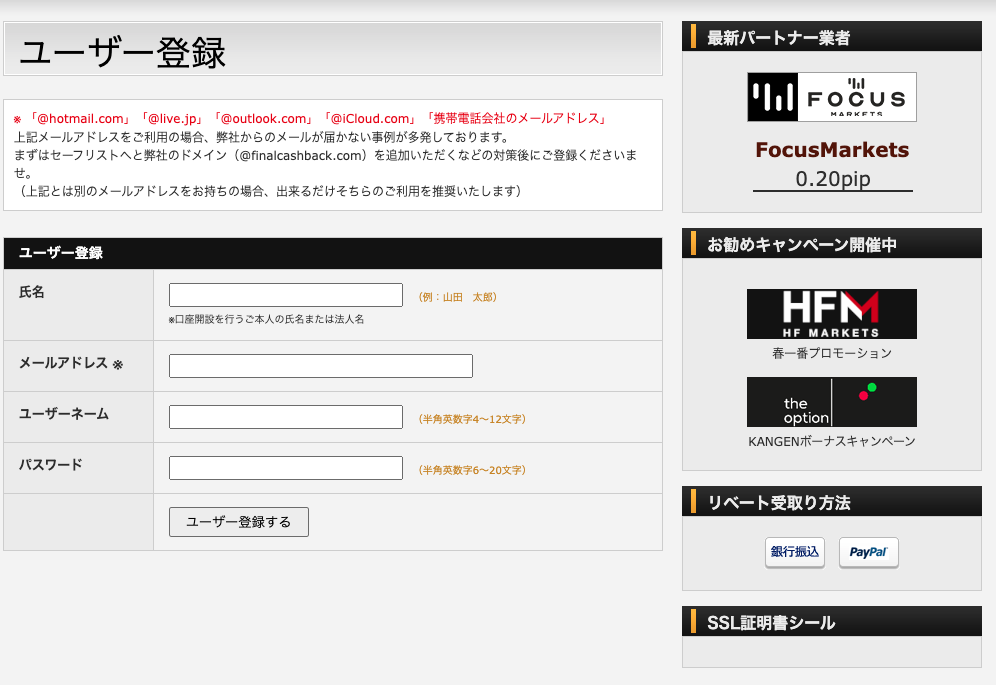Image resolution: width=996 pixels, height=685 pixels.
Task: Click into the メールアドレス text box
Action: click(321, 366)
